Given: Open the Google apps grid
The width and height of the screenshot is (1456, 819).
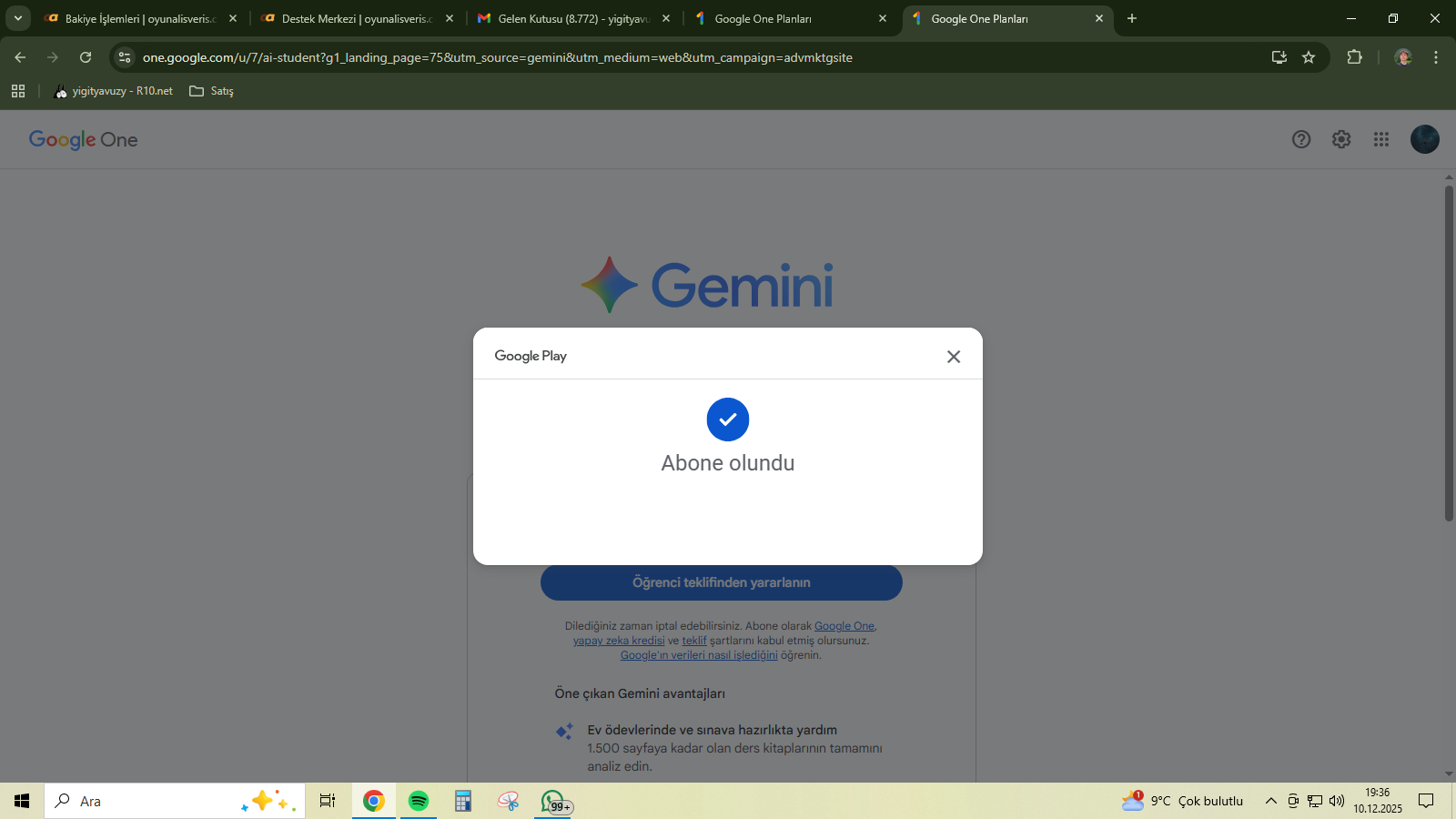Looking at the screenshot, I should tap(1381, 139).
